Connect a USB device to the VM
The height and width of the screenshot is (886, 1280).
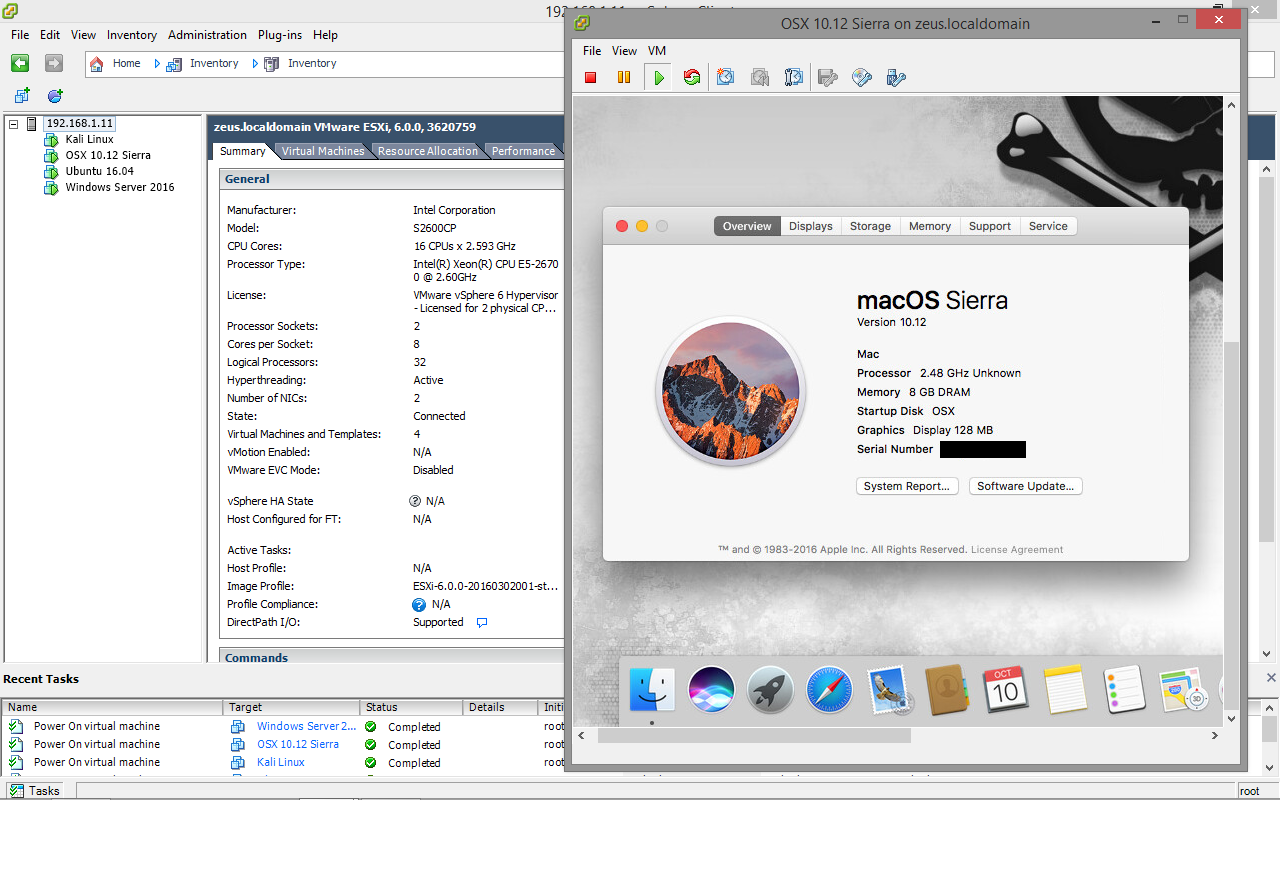[896, 77]
